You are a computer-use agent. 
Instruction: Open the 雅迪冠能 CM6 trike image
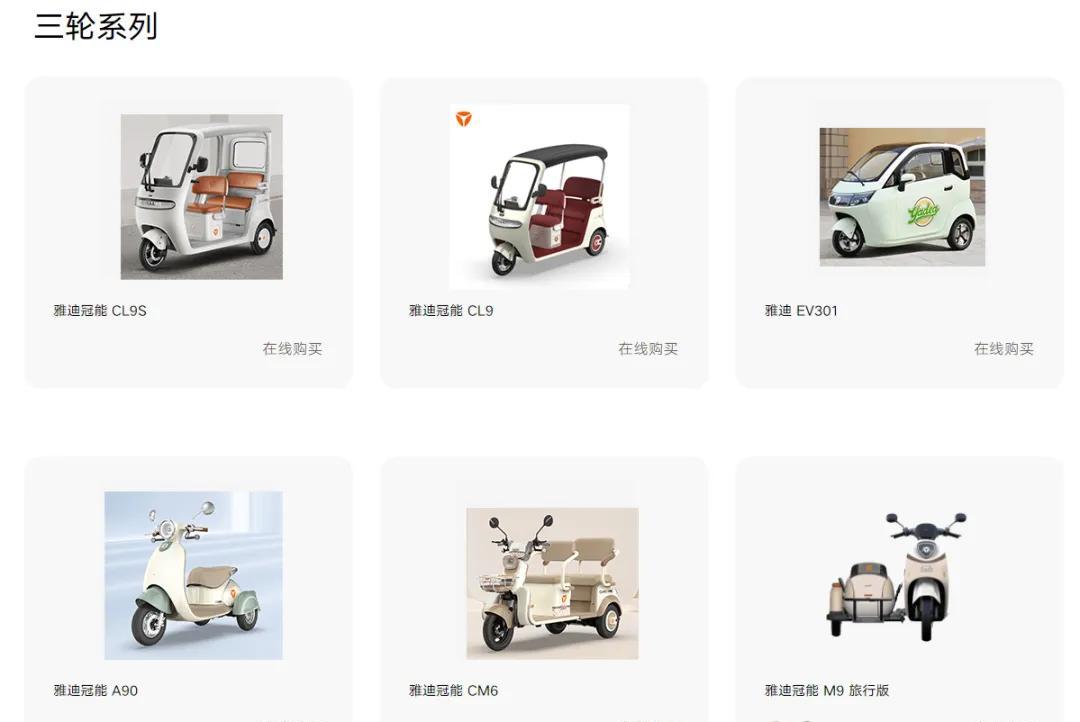552,584
